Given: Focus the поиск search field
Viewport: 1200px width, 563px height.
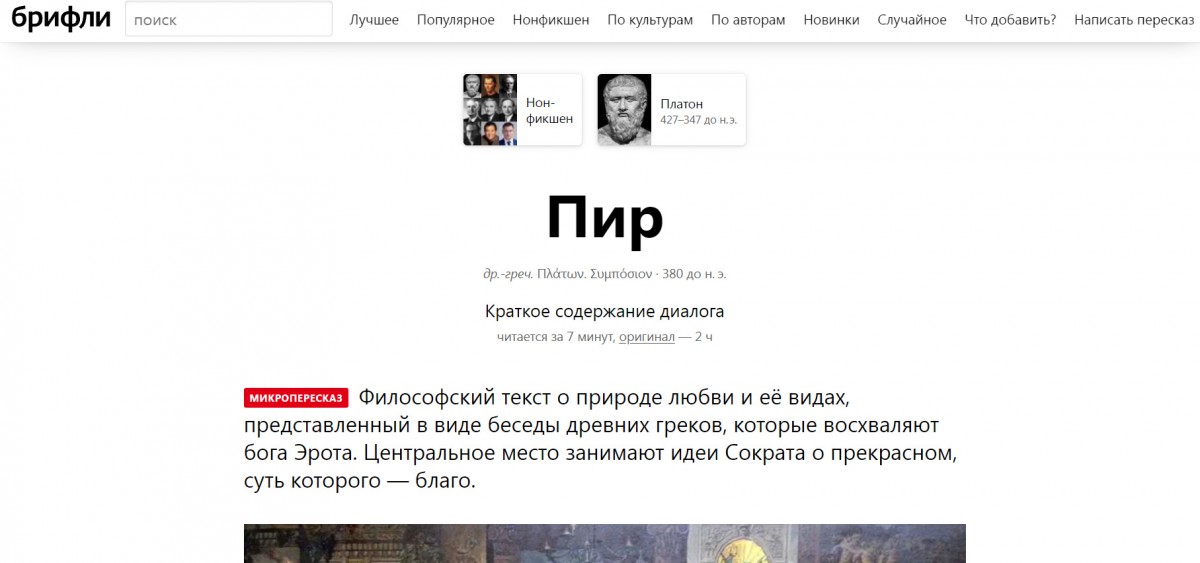Looking at the screenshot, I should pyautogui.click(x=229, y=19).
